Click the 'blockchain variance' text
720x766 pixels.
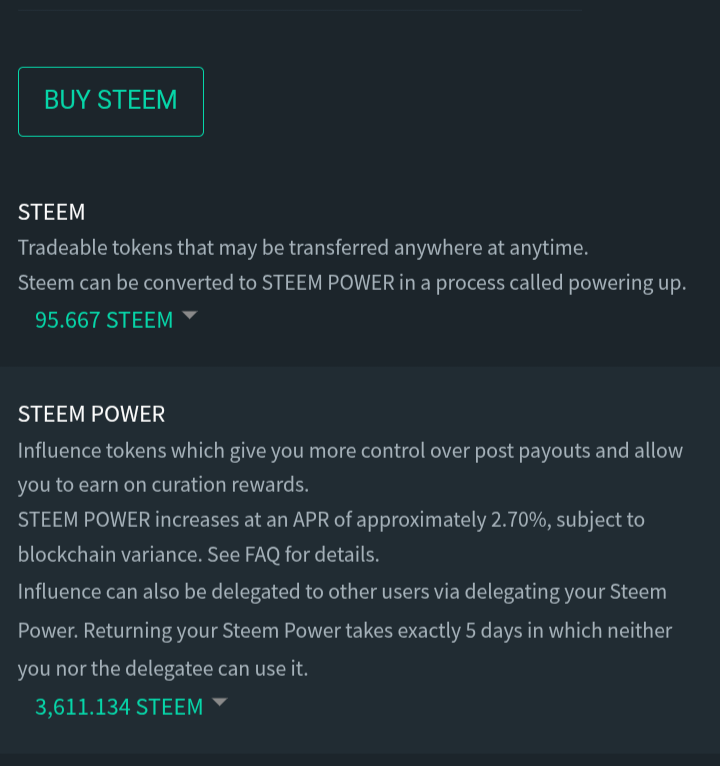click(109, 554)
